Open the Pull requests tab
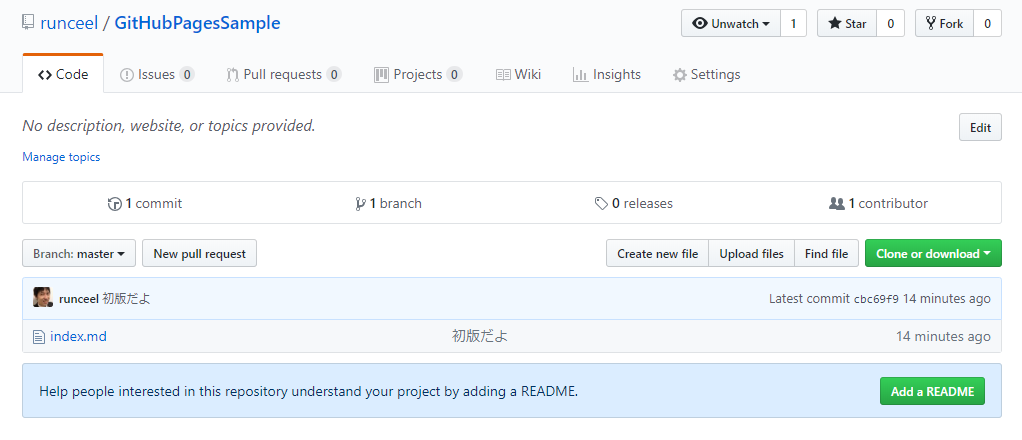 point(283,75)
